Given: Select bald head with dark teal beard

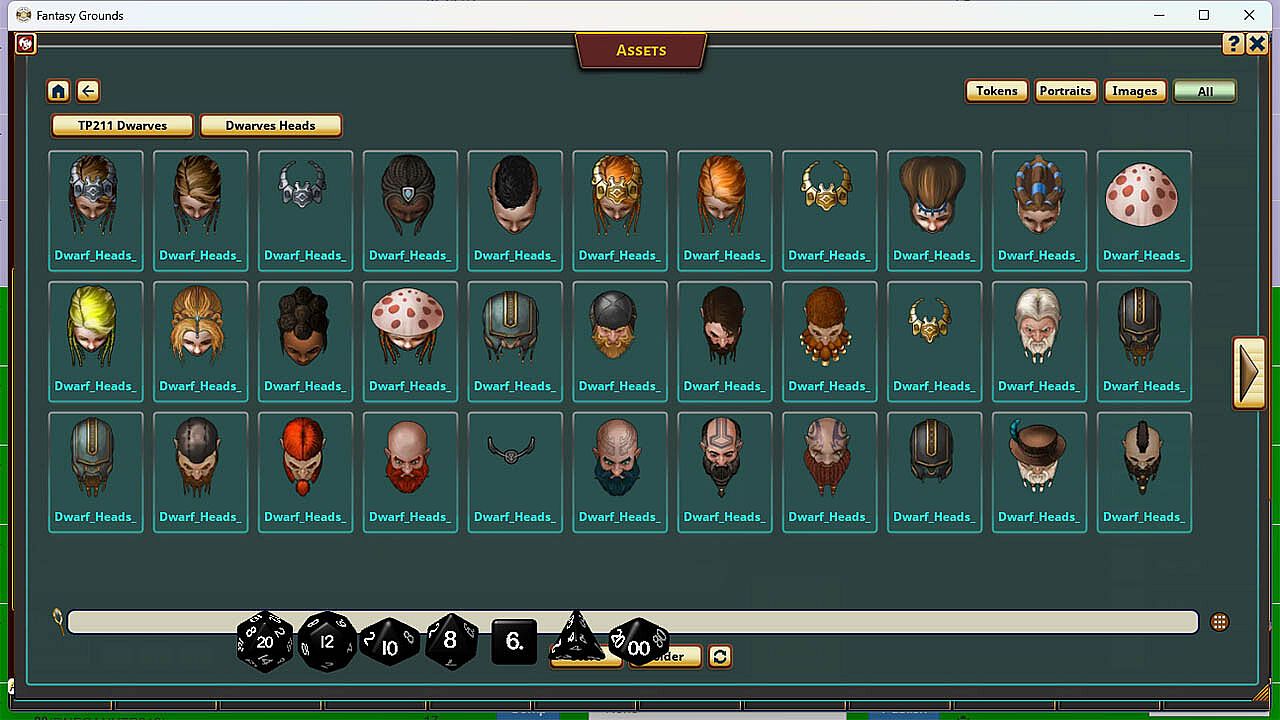Looking at the screenshot, I should click(x=620, y=473).
